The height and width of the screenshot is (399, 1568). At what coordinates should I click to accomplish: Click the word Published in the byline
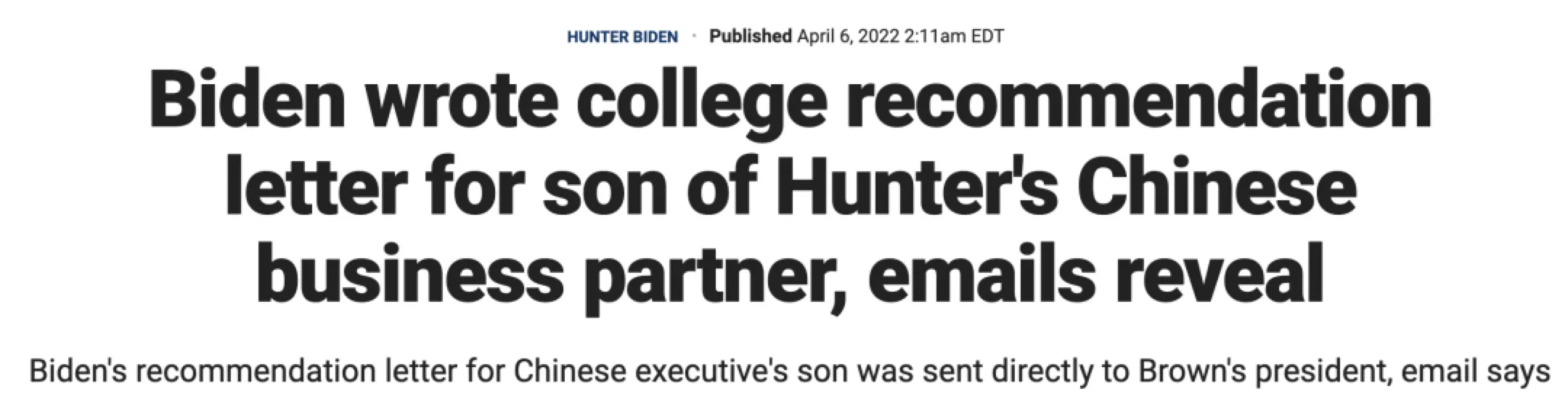click(750, 36)
